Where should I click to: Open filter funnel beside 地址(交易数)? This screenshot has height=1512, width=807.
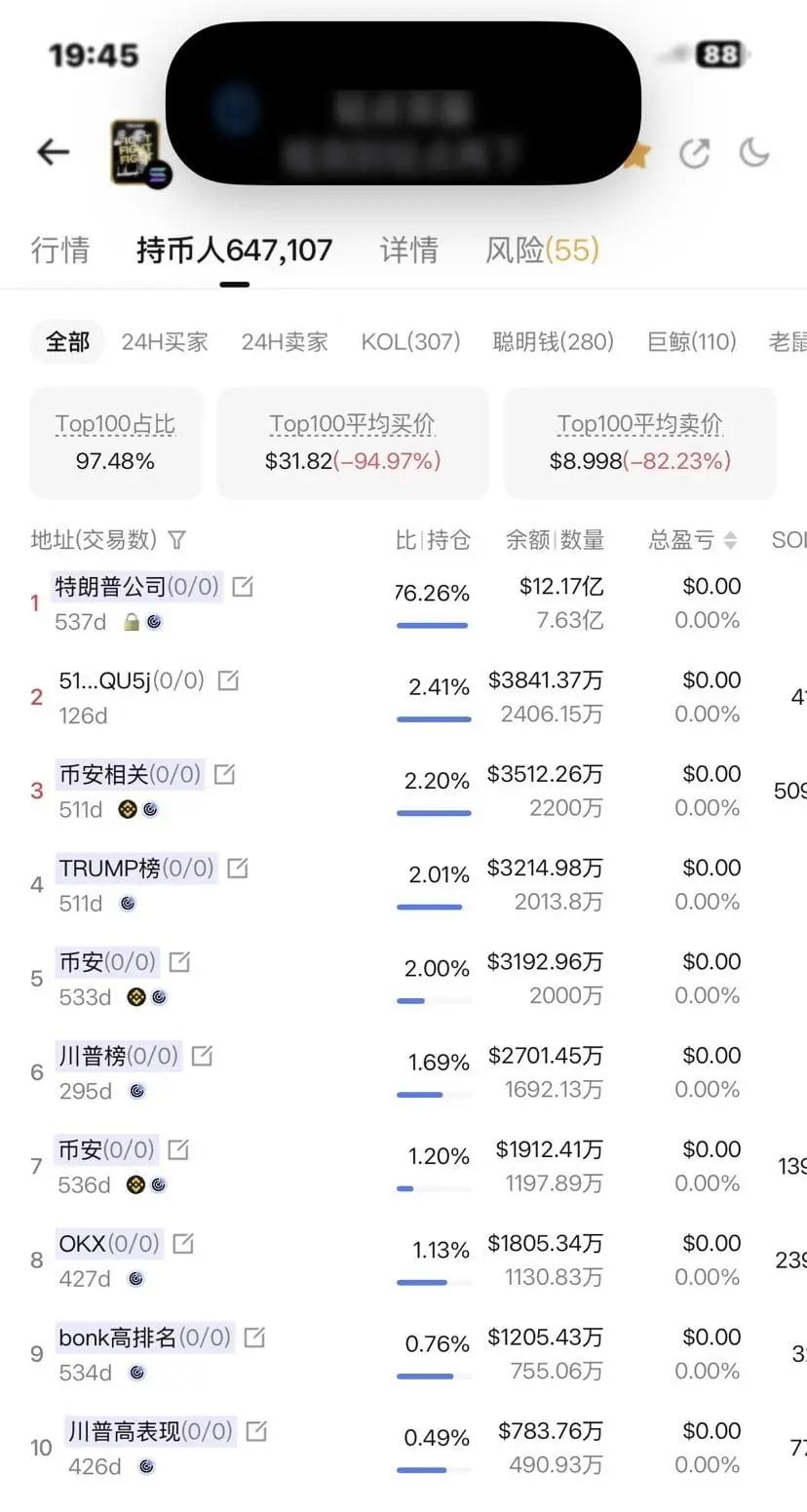pos(176,540)
